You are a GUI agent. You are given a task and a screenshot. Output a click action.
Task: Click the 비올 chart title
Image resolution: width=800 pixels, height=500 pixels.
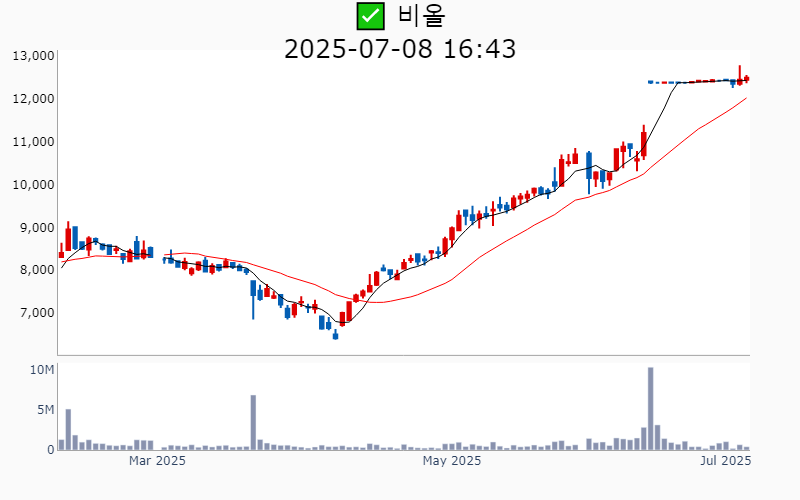coord(421,16)
